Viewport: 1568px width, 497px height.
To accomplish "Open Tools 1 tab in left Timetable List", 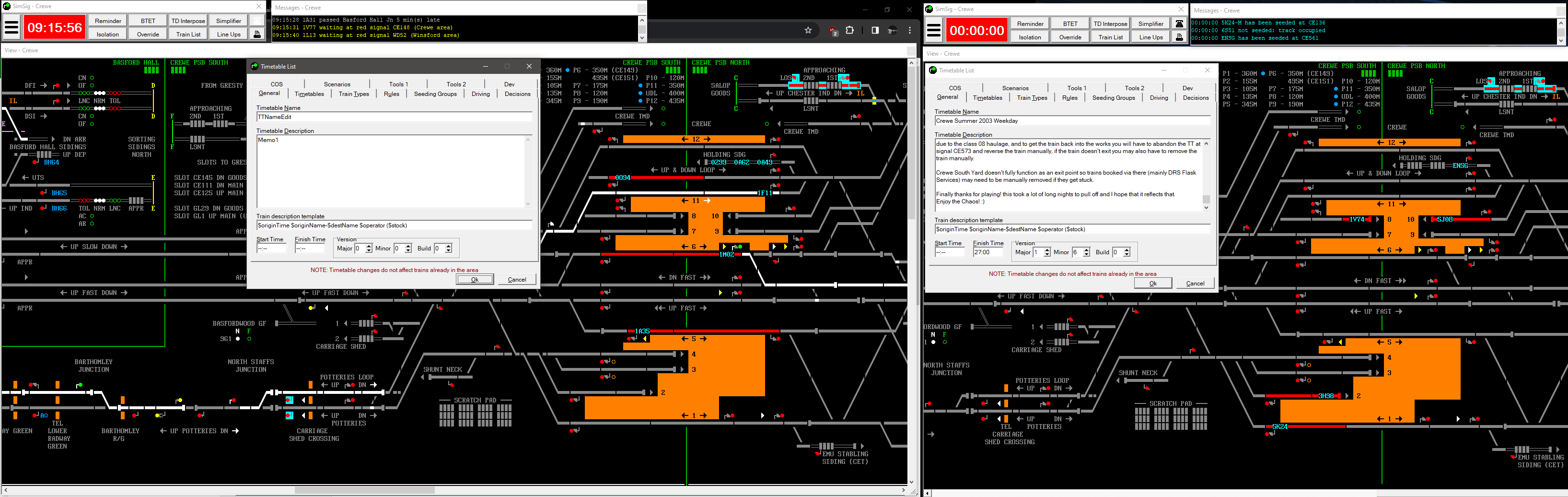I will 399,84.
